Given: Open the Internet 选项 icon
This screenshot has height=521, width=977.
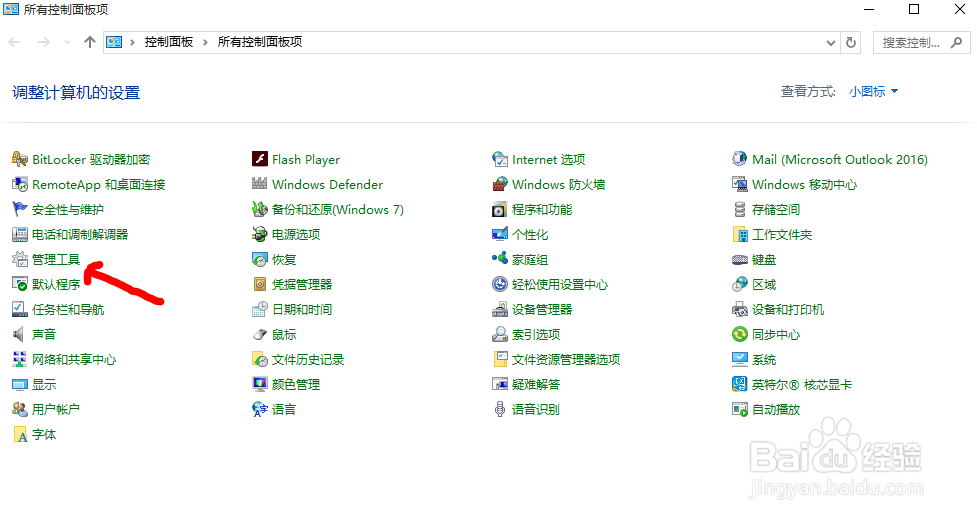Looking at the screenshot, I should 500,160.
